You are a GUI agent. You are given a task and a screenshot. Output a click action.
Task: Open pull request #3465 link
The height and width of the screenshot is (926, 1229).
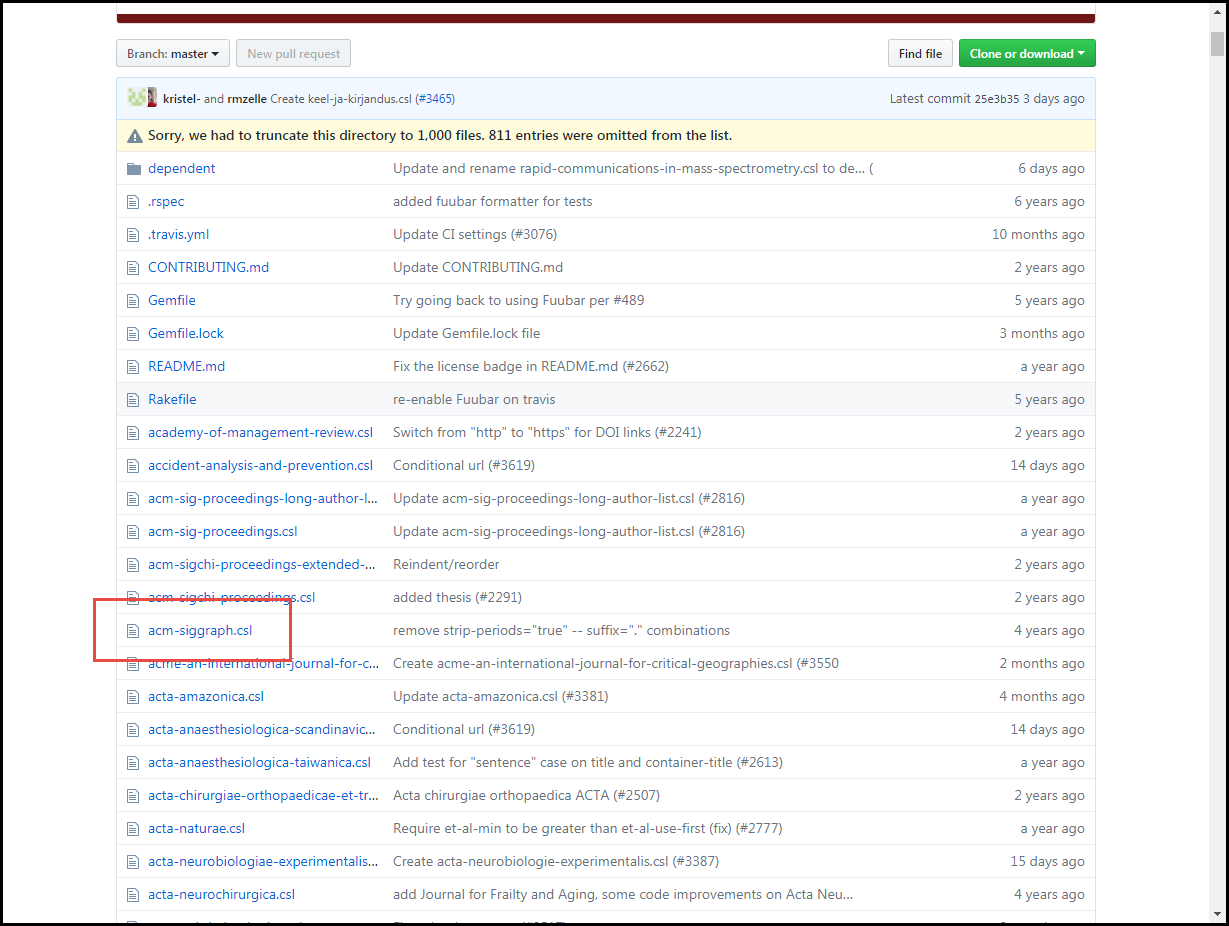(x=434, y=99)
